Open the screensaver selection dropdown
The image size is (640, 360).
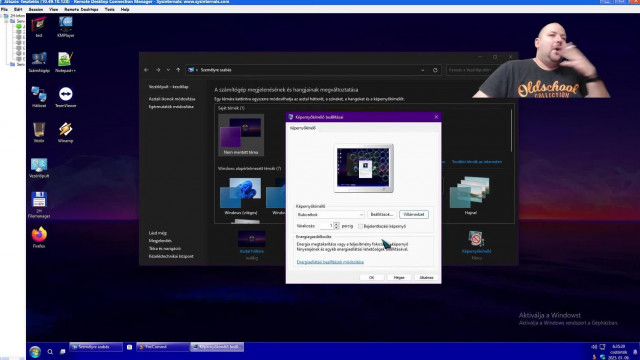[x=330, y=215]
